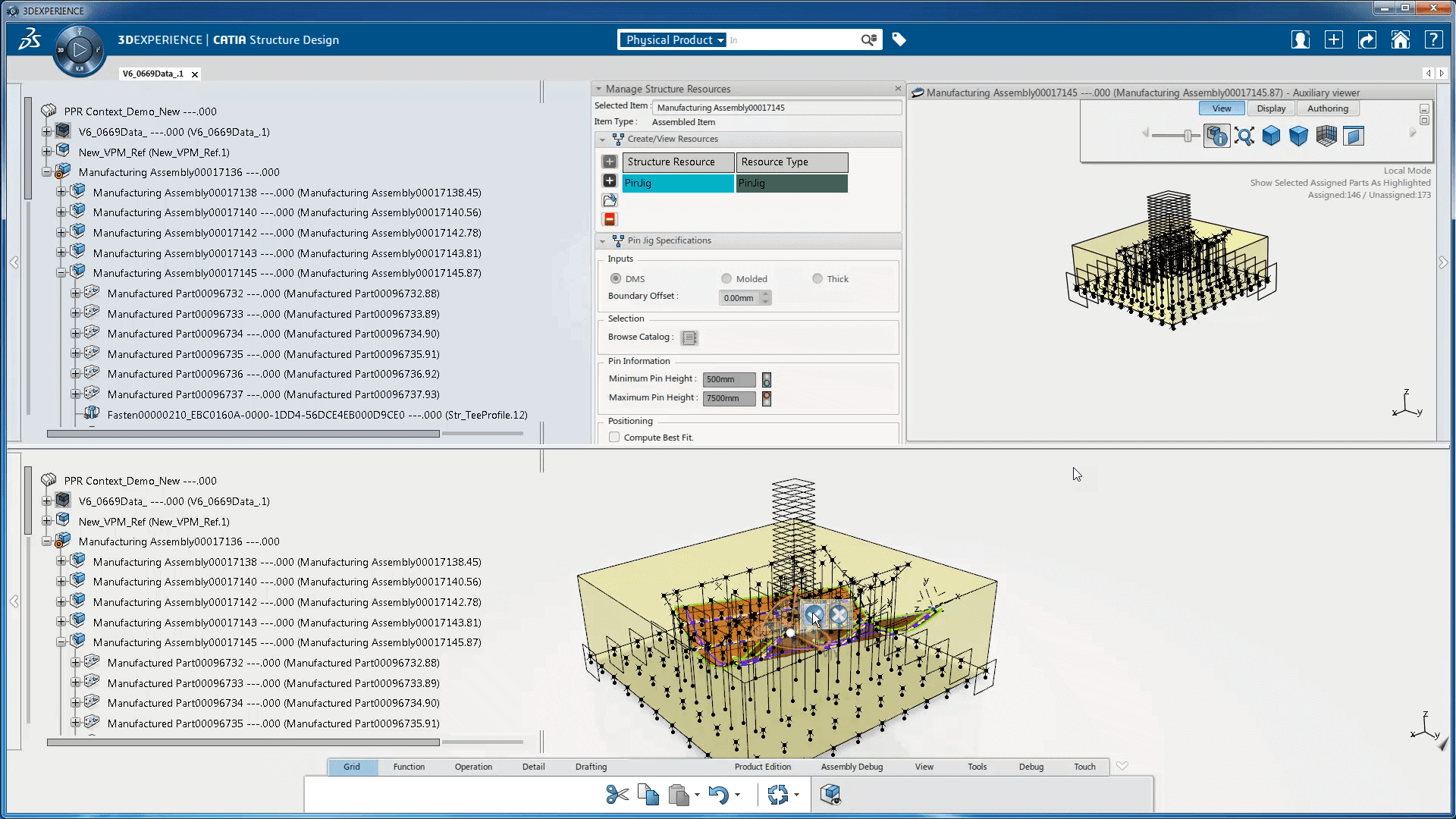
Task: Collapse Manufacturing Assembly00017145 in top tree
Action: (x=61, y=273)
